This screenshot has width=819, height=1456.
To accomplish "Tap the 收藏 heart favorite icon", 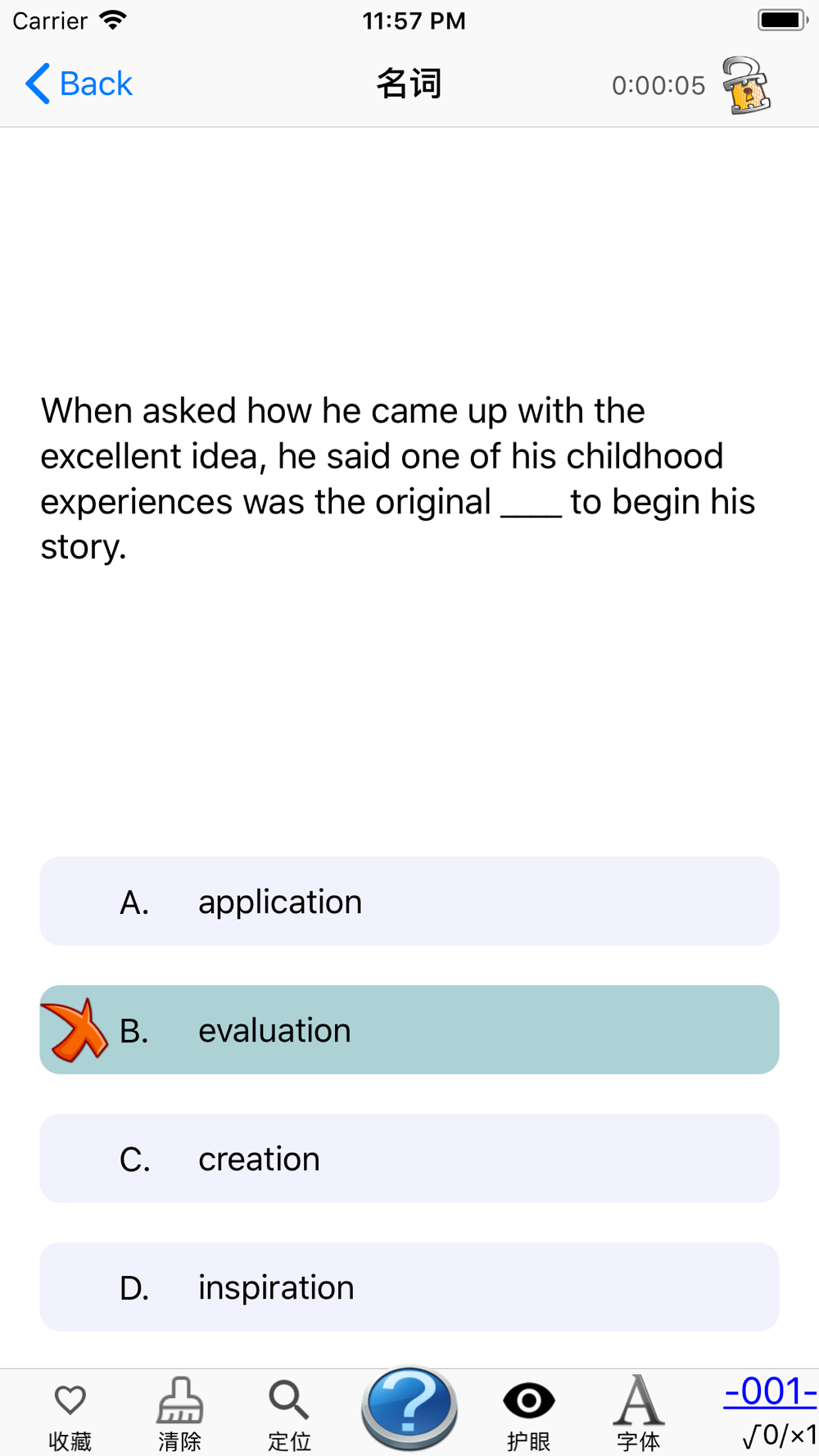I will [70, 1400].
